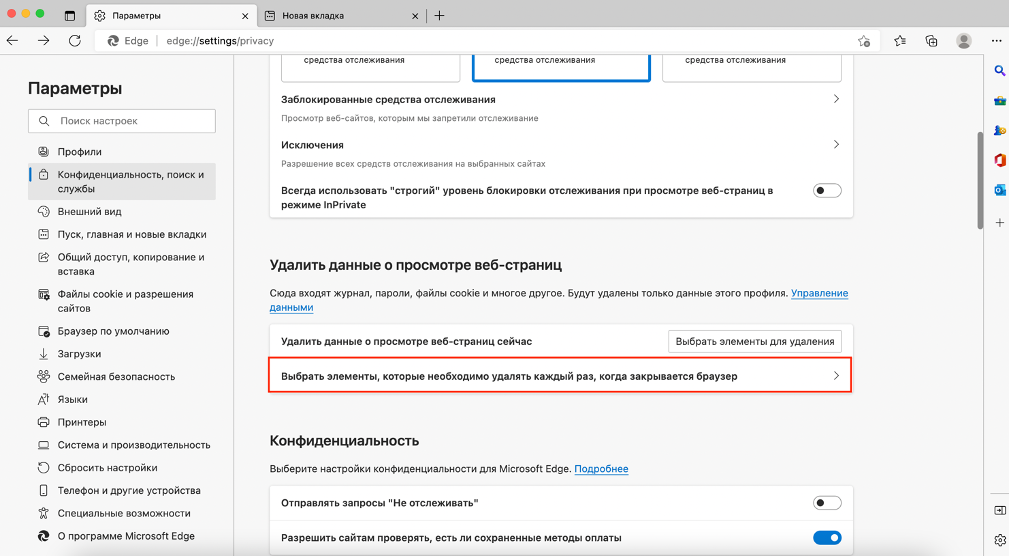Open Outlook icon in Edge sidebar

click(999, 190)
